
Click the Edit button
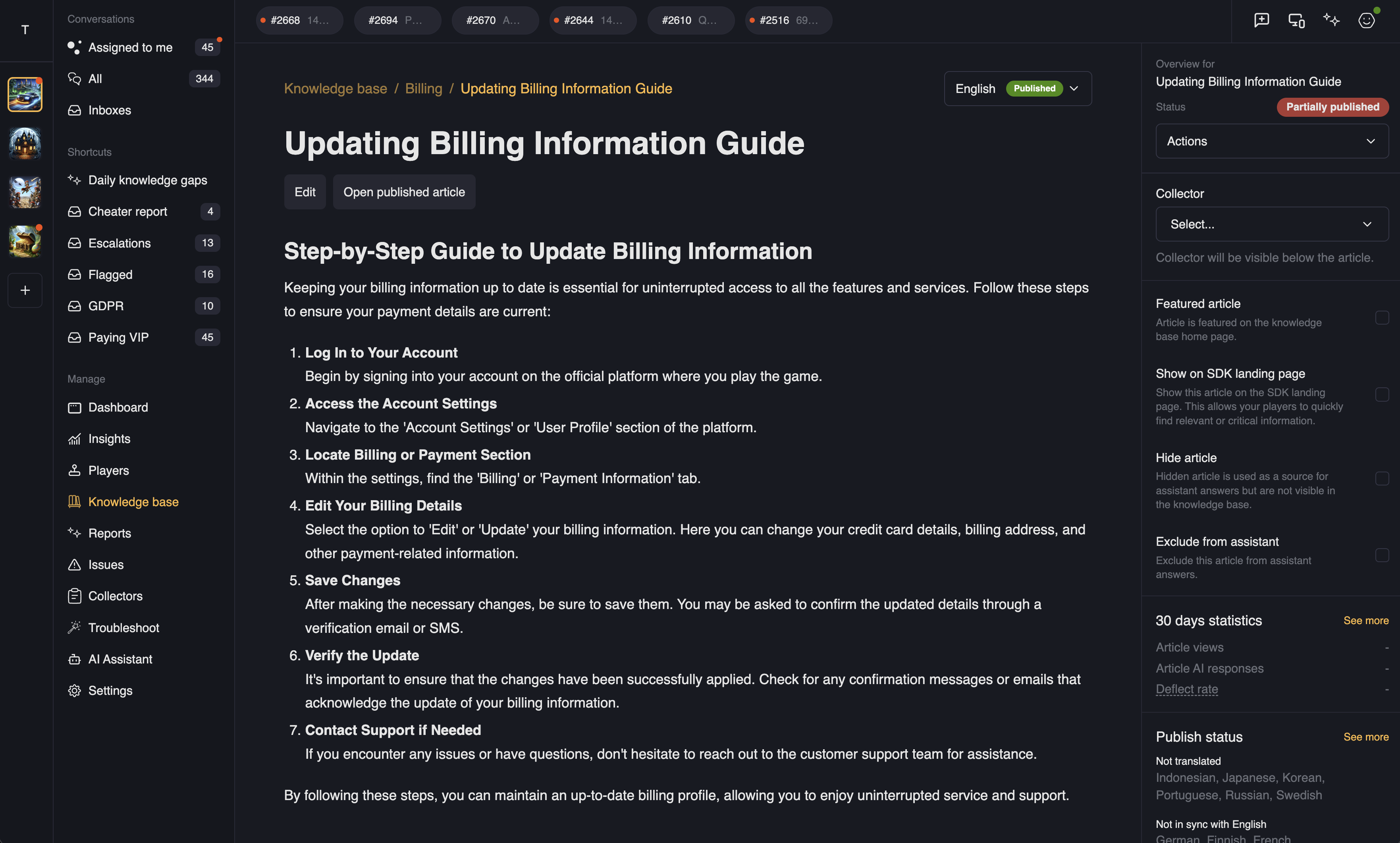point(305,192)
